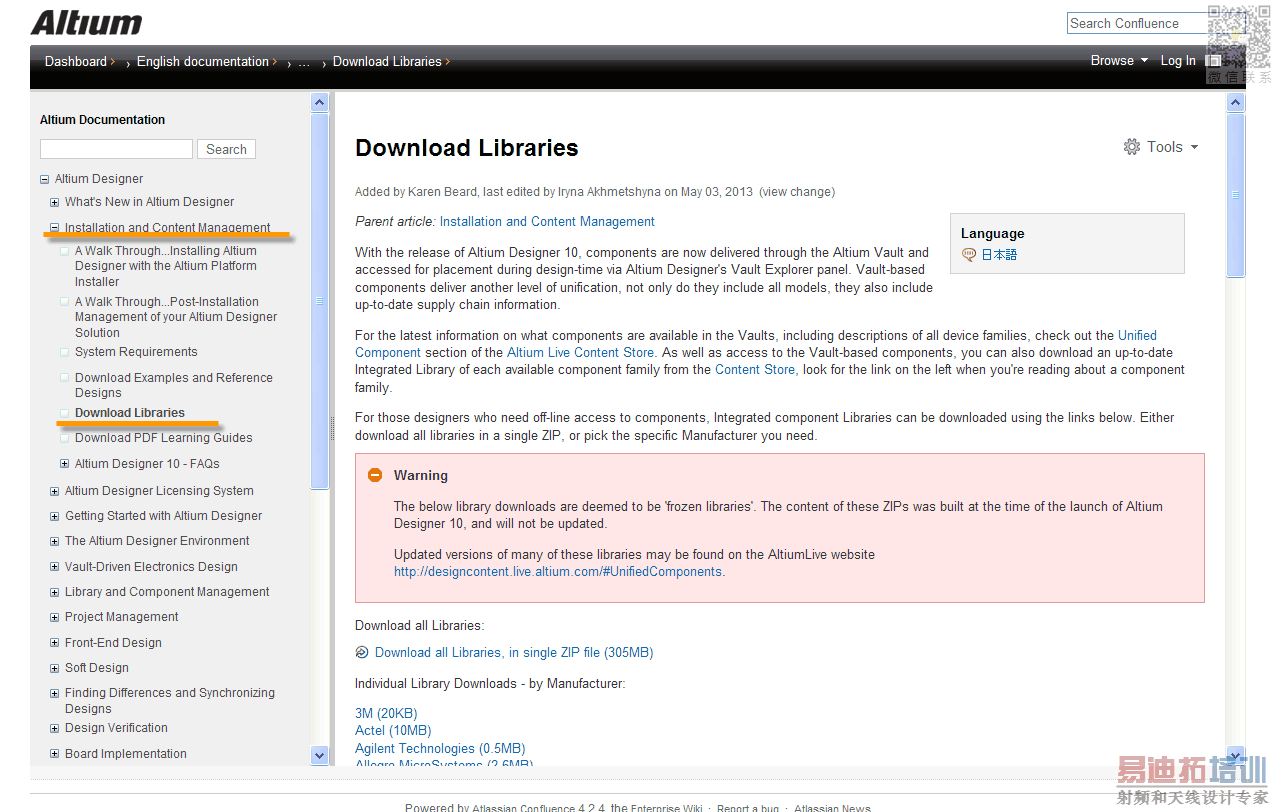Click the sidebar splitter handle
Image resolution: width=1276 pixels, height=812 pixels.
332,429
